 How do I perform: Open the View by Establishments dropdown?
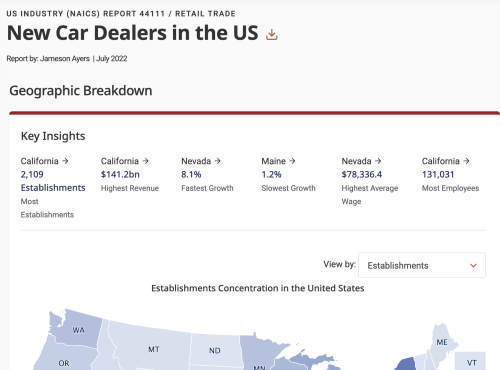pos(422,265)
